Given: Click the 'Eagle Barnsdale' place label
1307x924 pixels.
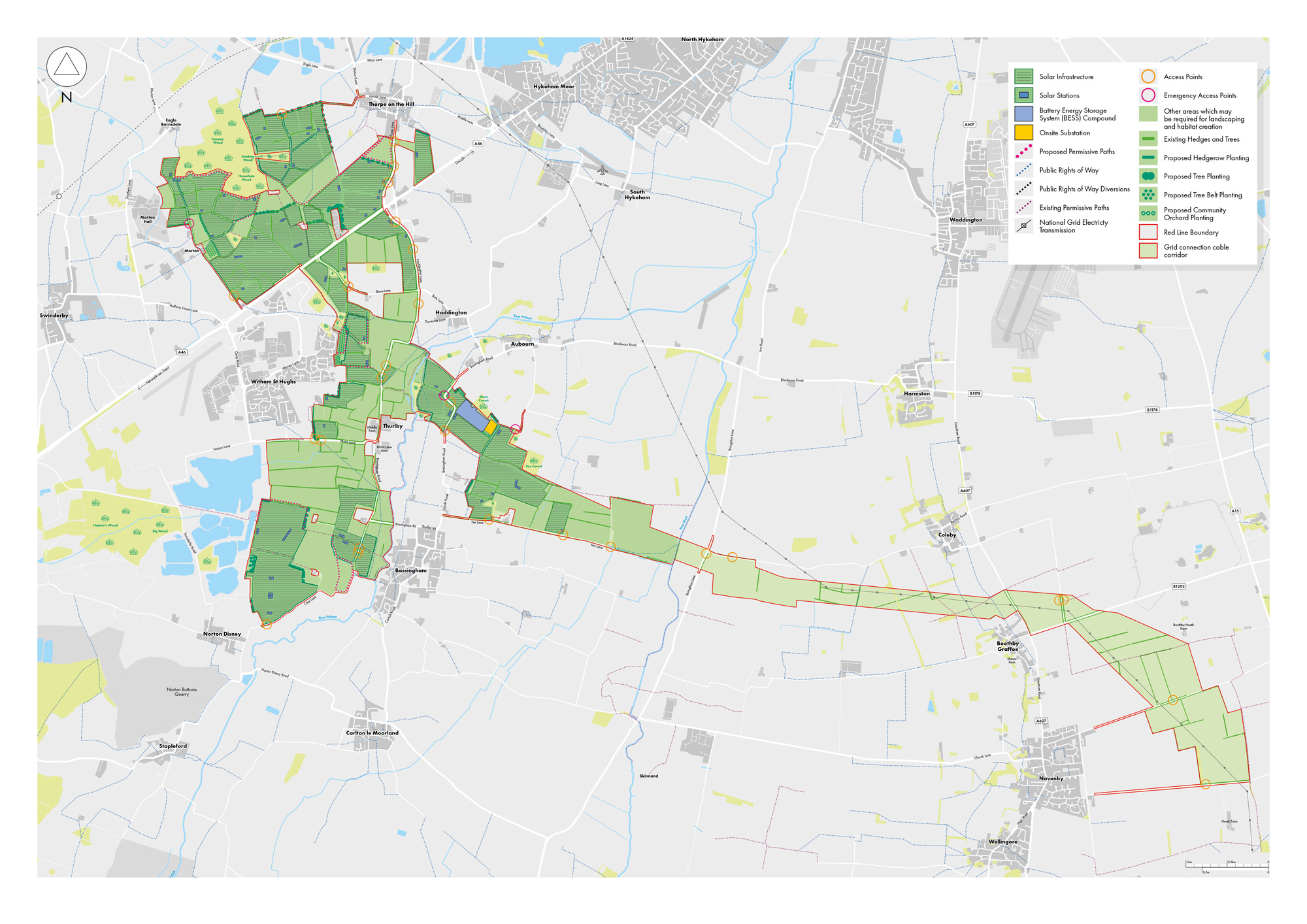Looking at the screenshot, I should [171, 122].
